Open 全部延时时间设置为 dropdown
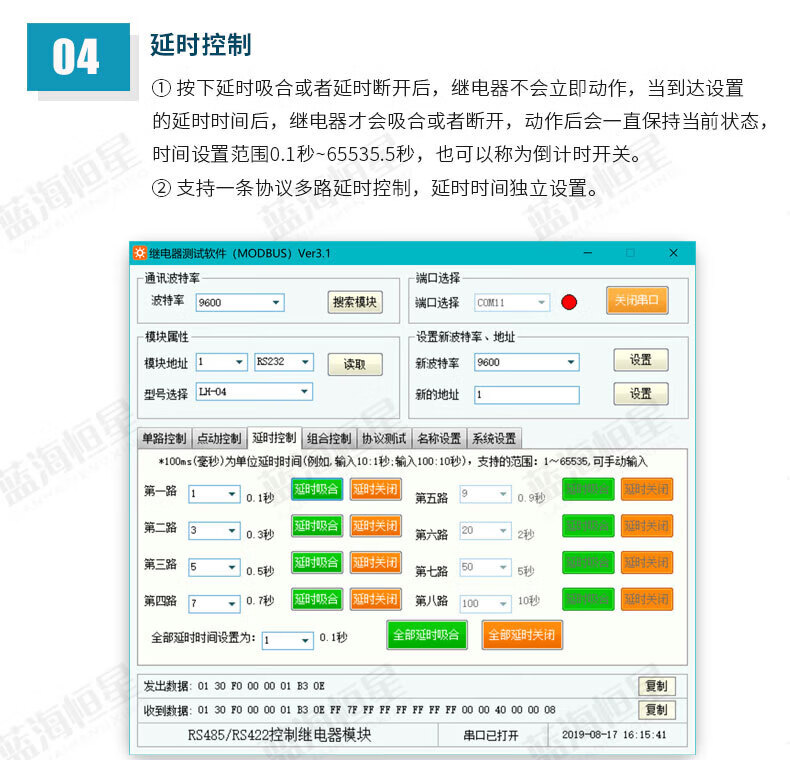Viewport: 790px width, 760px height. click(x=288, y=641)
